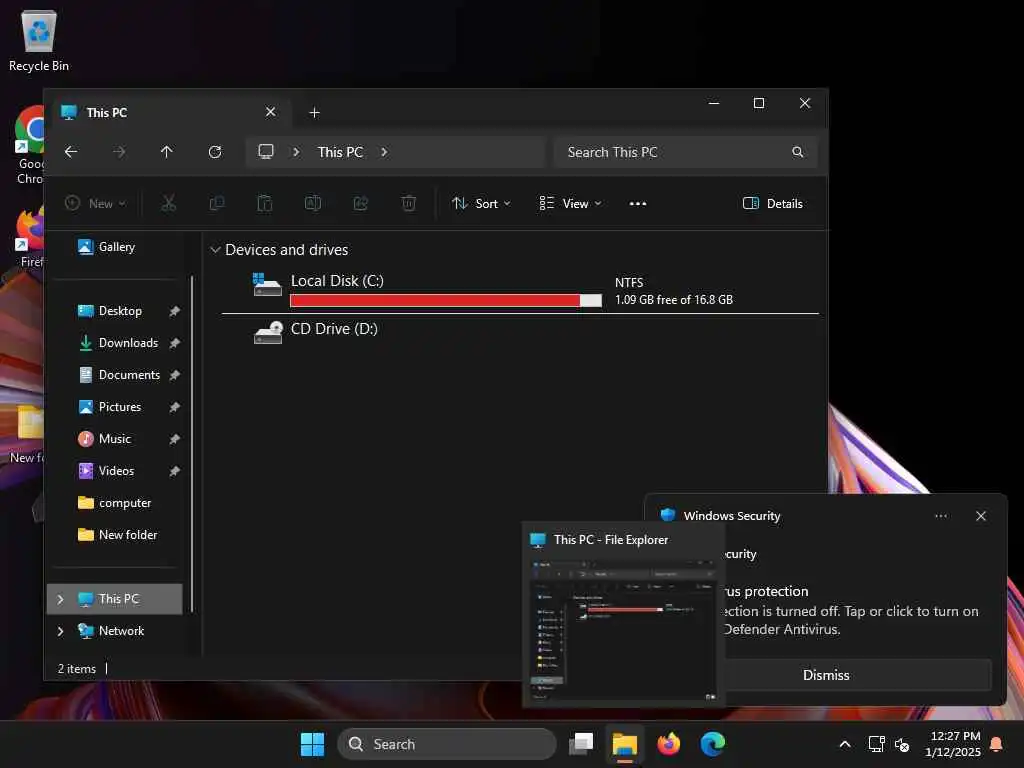Image resolution: width=1024 pixels, height=768 pixels.
Task: Click the Rename toolbar icon
Action: [313, 203]
